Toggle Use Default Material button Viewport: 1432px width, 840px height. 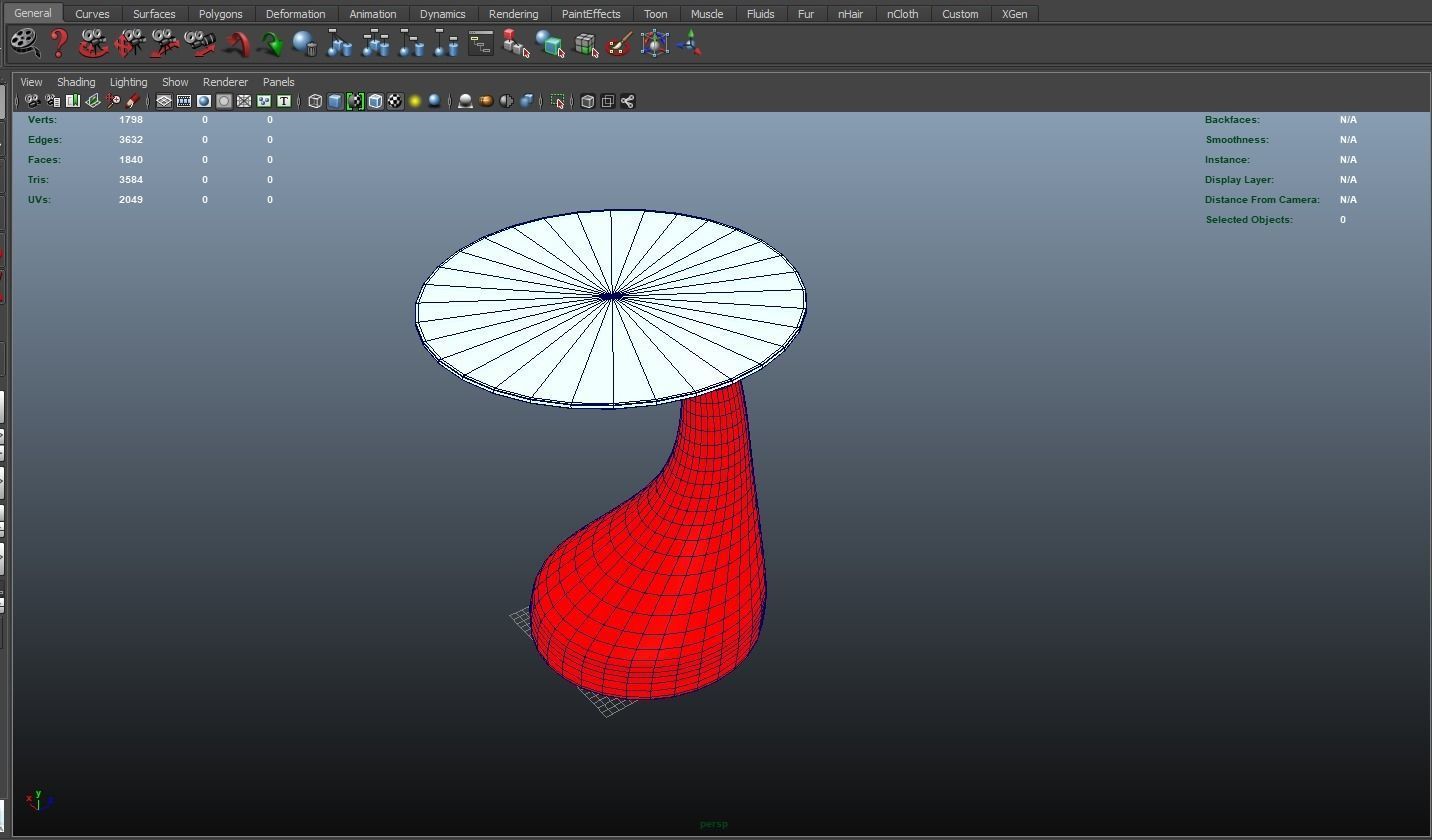355,101
